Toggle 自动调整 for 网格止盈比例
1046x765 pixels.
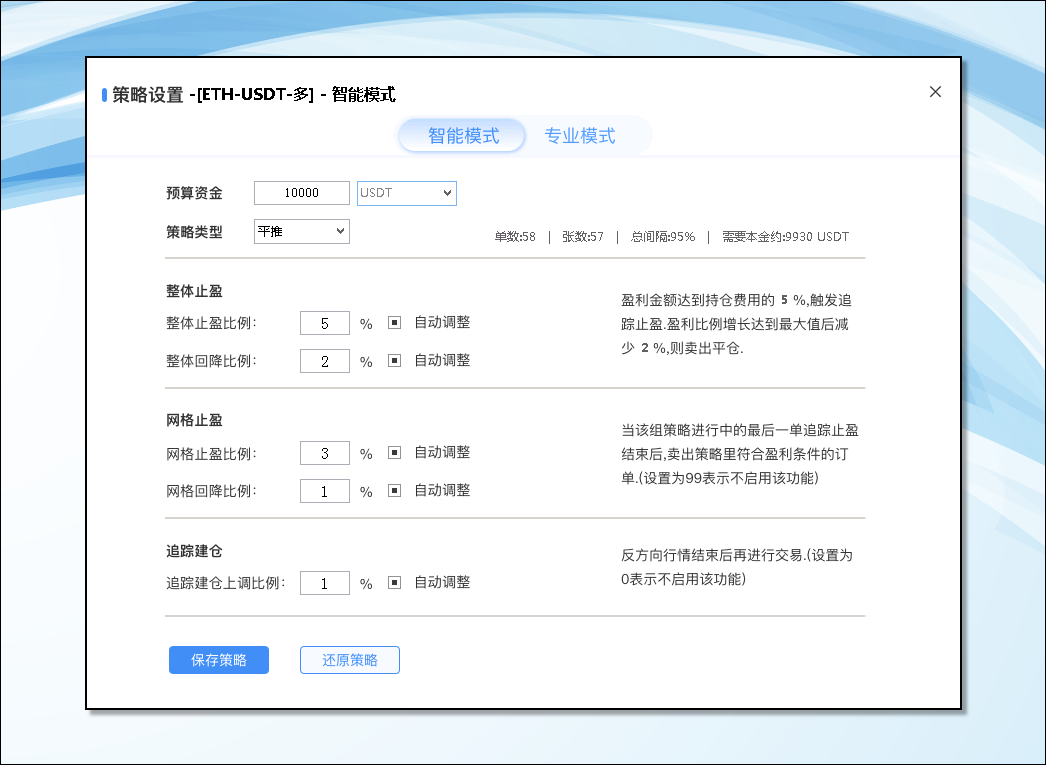click(394, 453)
